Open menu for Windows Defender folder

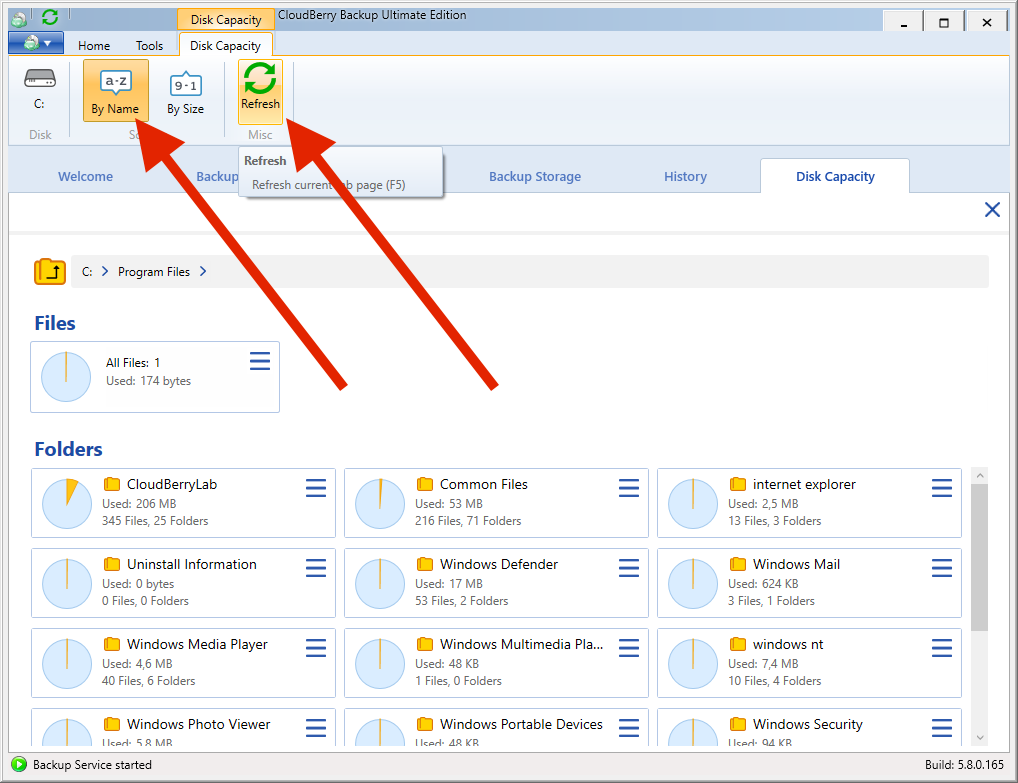pyautogui.click(x=628, y=567)
